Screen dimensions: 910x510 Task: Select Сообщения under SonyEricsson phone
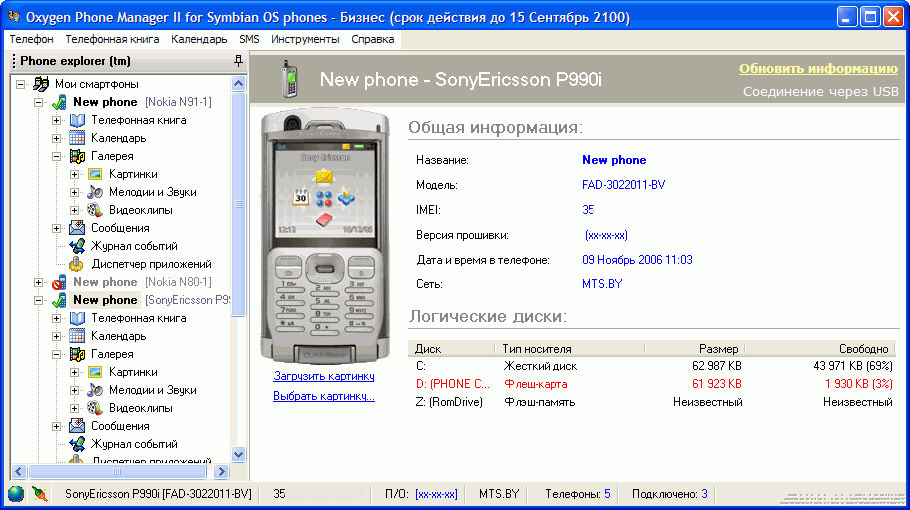pos(120,426)
